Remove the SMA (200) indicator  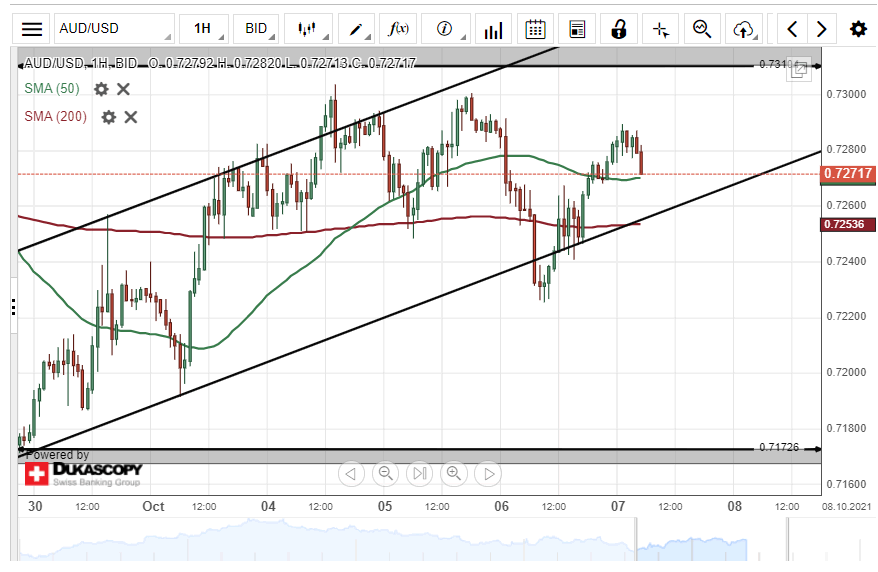pyautogui.click(x=130, y=117)
